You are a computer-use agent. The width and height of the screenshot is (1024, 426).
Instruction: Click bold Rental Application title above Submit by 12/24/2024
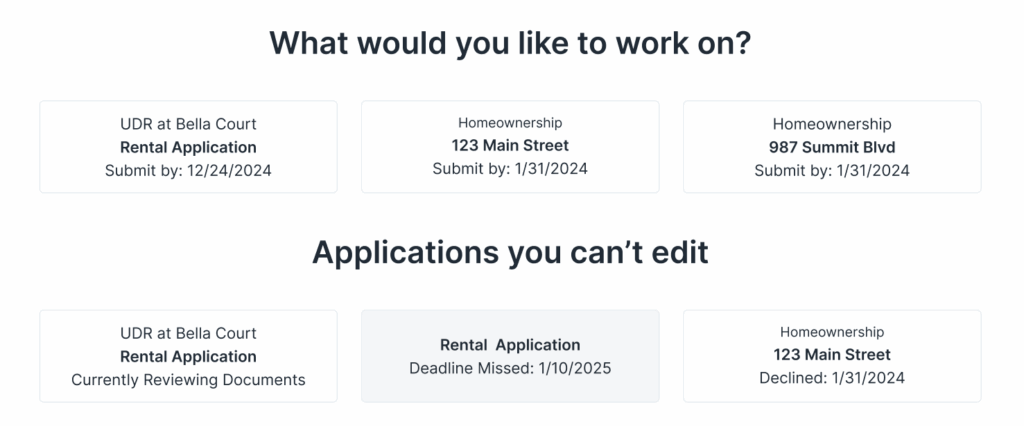[x=188, y=148]
